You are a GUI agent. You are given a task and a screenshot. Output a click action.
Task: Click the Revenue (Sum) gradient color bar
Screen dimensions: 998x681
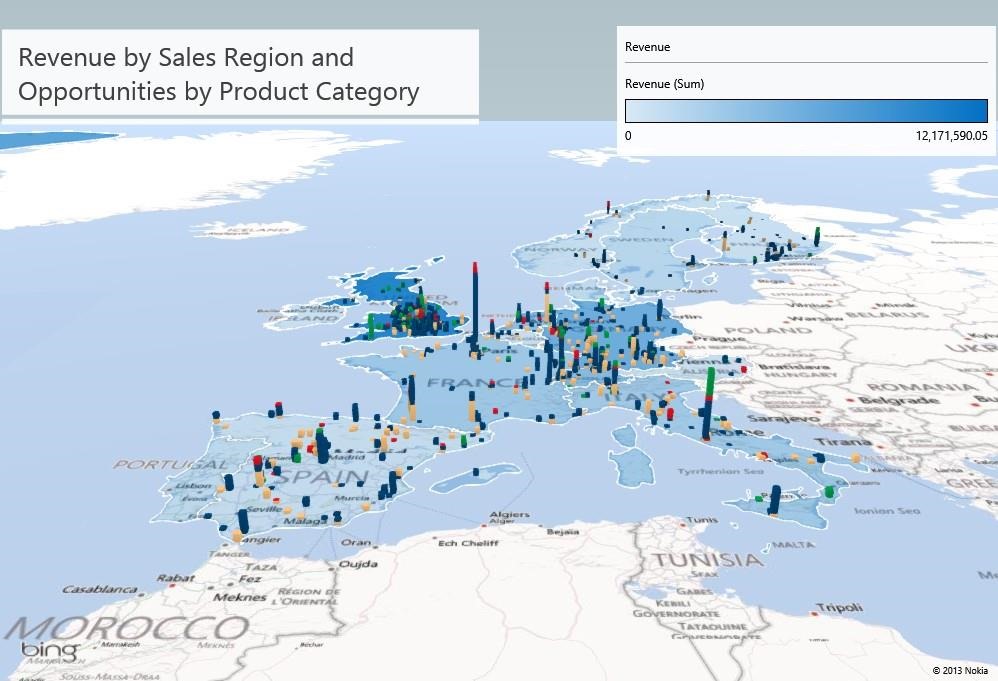coord(806,111)
